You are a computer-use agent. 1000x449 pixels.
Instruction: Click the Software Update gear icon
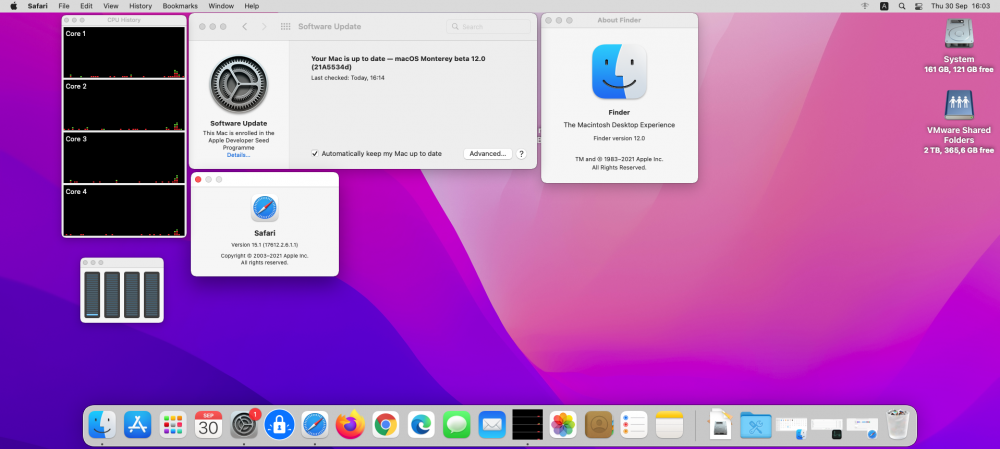pyautogui.click(x=239, y=85)
